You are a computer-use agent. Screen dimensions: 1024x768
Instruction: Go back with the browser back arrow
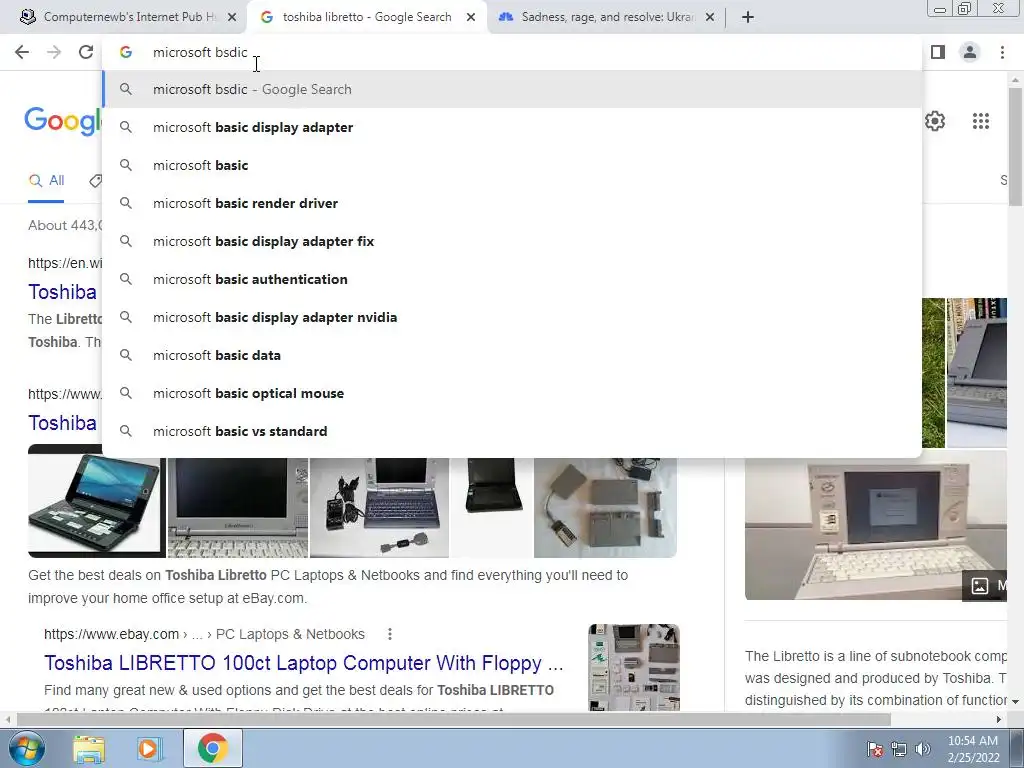22,52
